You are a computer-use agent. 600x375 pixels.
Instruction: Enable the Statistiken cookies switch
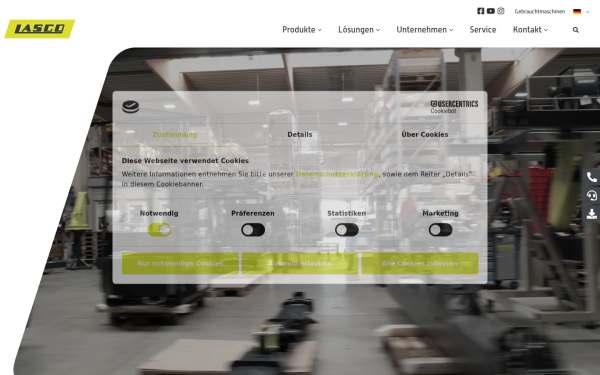tap(347, 230)
